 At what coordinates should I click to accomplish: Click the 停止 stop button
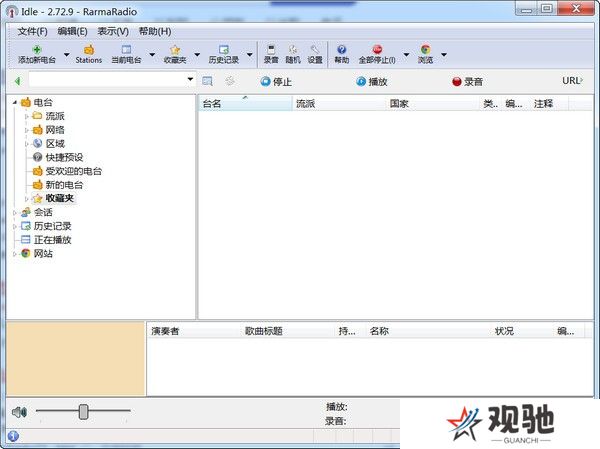click(x=276, y=82)
